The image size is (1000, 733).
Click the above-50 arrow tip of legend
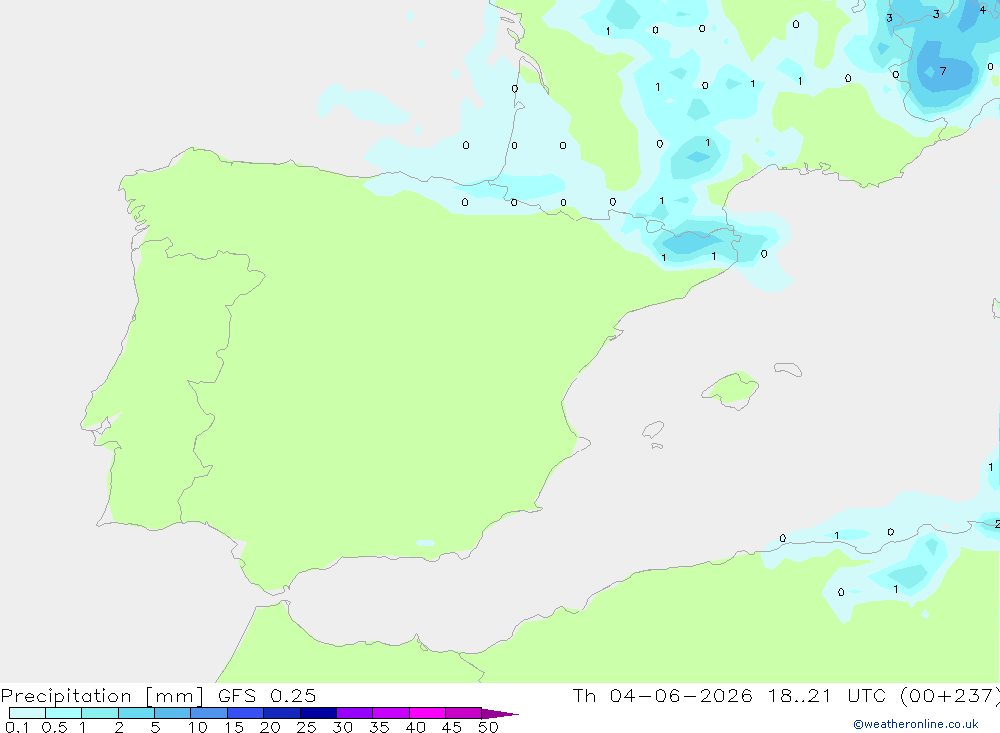500,713
